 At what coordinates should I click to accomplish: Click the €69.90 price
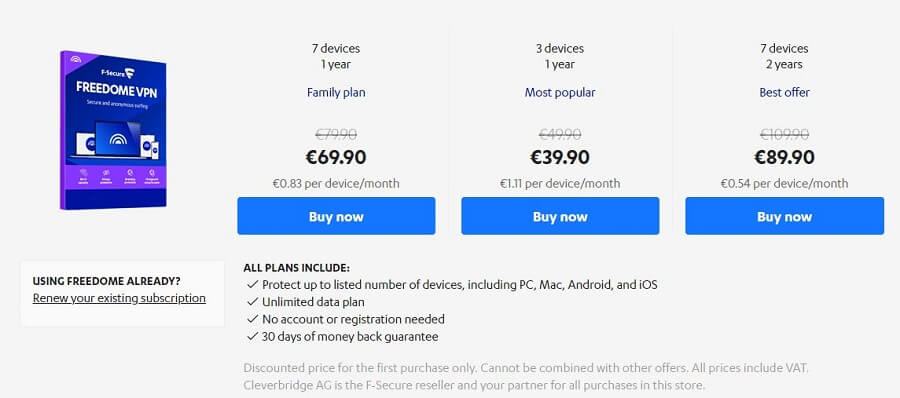(x=336, y=157)
